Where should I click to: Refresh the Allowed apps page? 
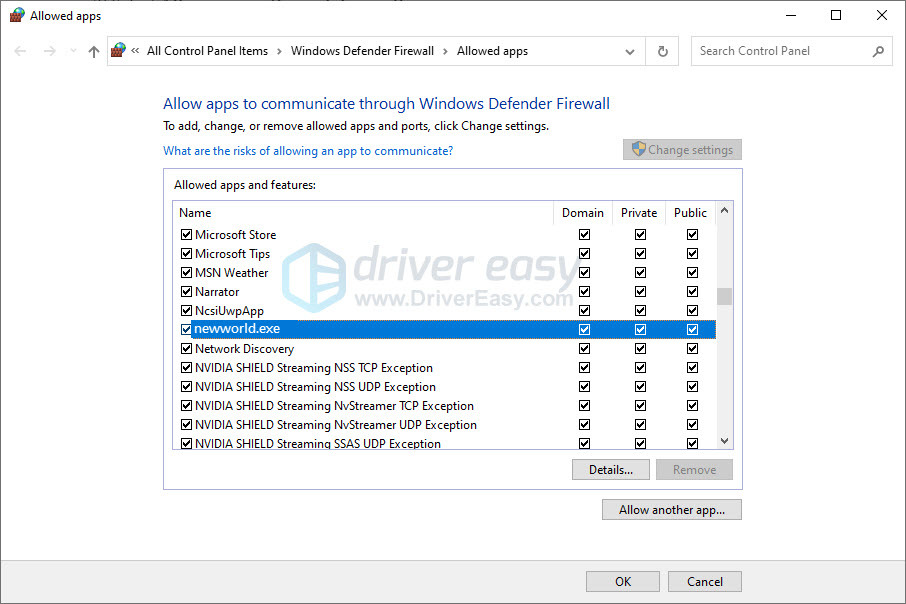point(663,51)
